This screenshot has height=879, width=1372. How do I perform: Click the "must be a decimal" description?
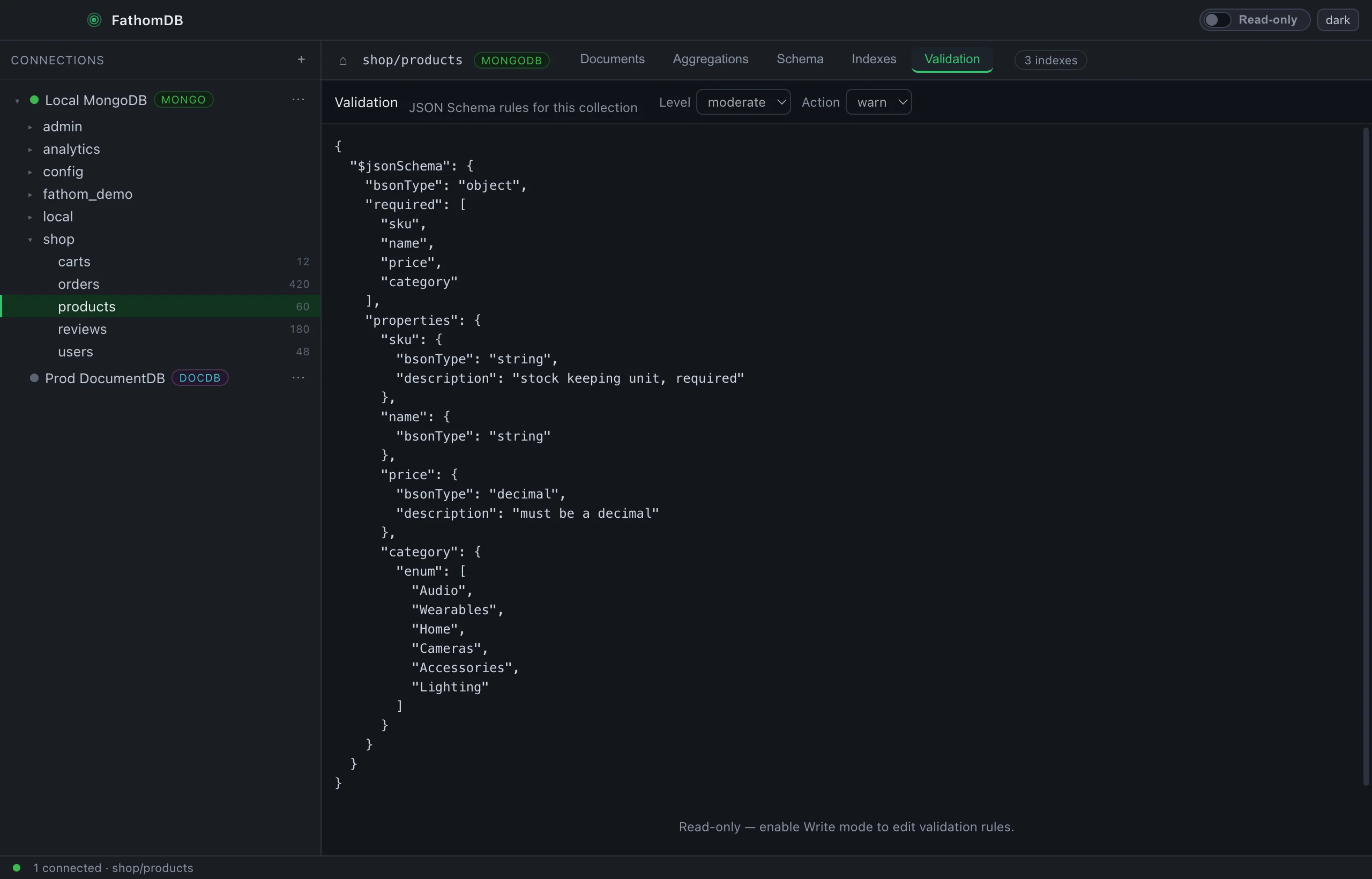pyautogui.click(x=585, y=513)
